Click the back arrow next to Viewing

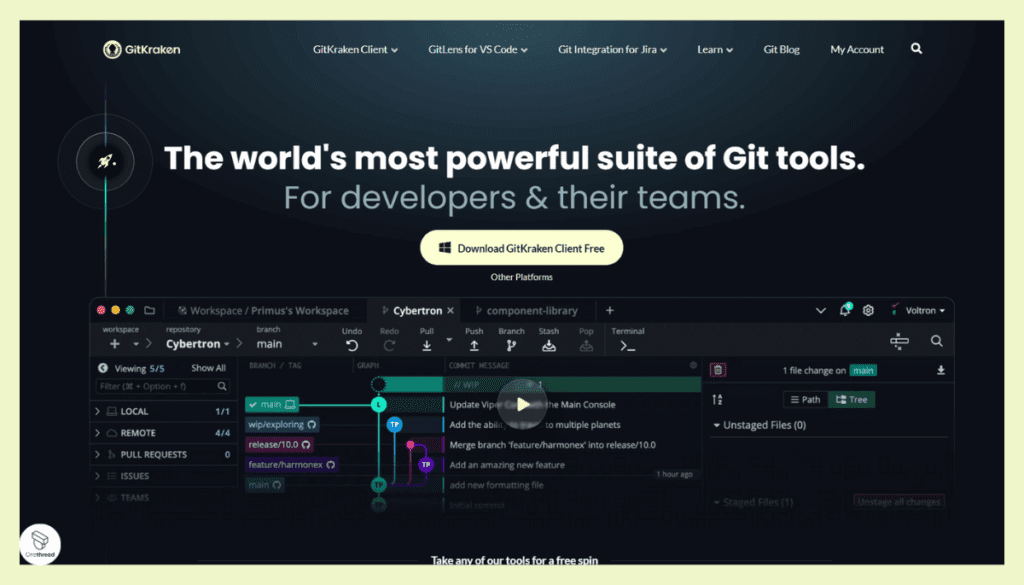point(103,368)
